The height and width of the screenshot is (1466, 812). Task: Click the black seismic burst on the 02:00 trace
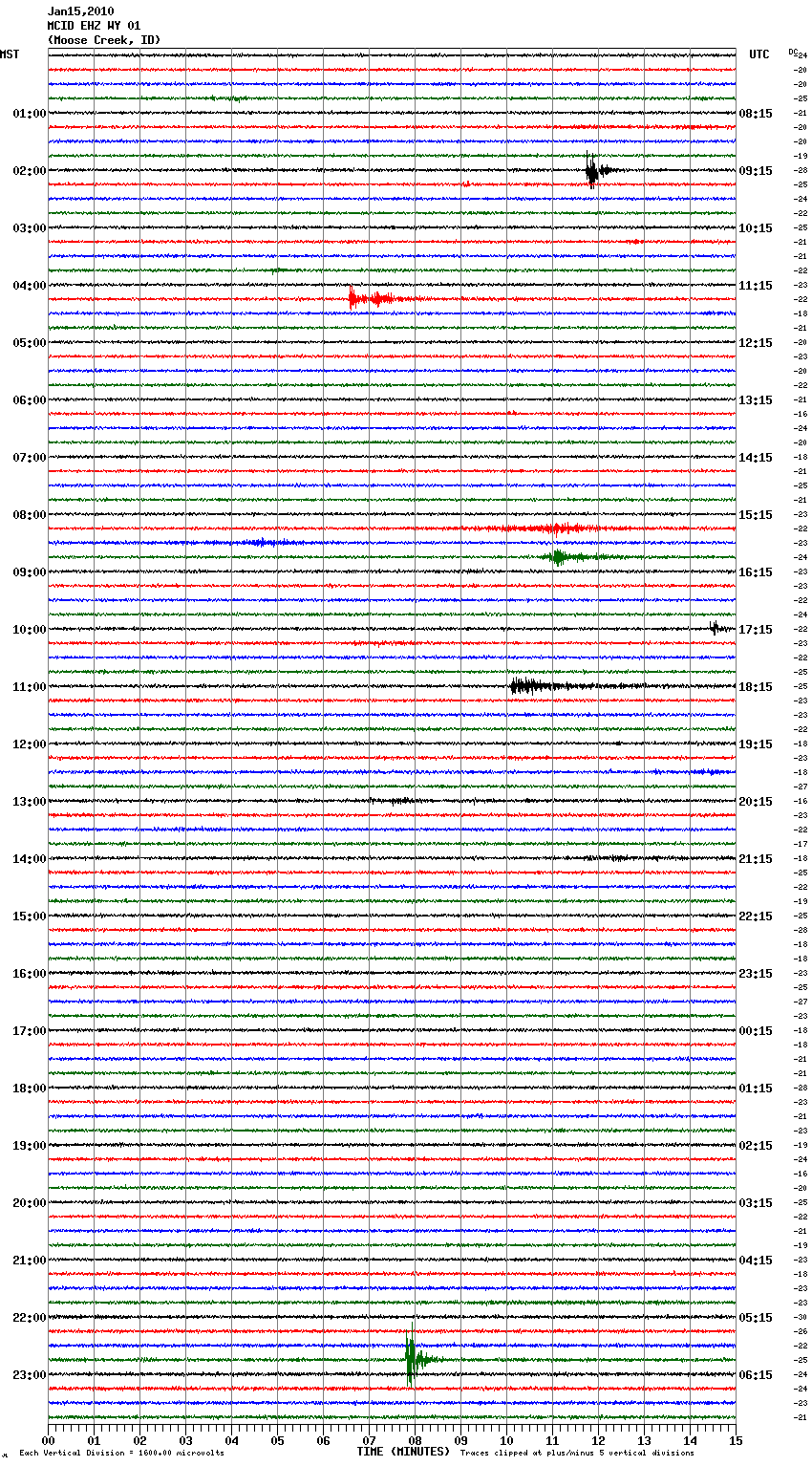(x=592, y=171)
